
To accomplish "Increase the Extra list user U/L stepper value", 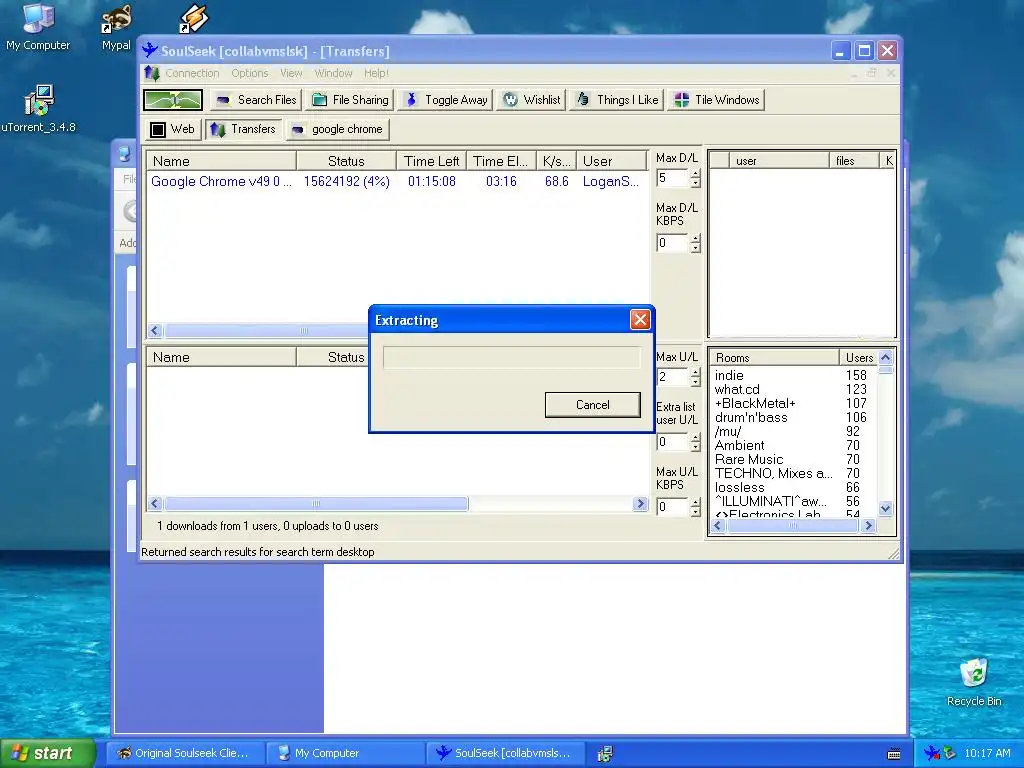I will point(696,438).
